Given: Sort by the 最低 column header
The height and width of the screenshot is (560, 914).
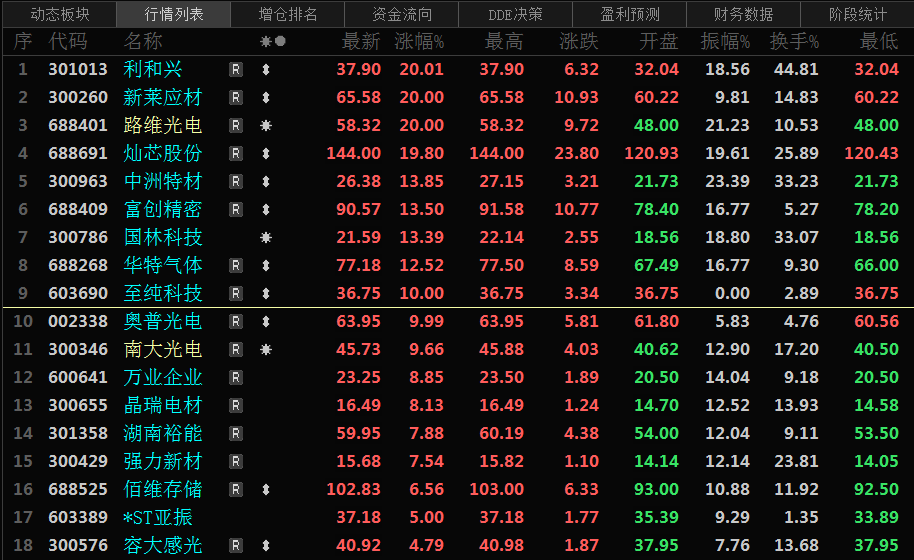Looking at the screenshot, I should pos(879,41).
